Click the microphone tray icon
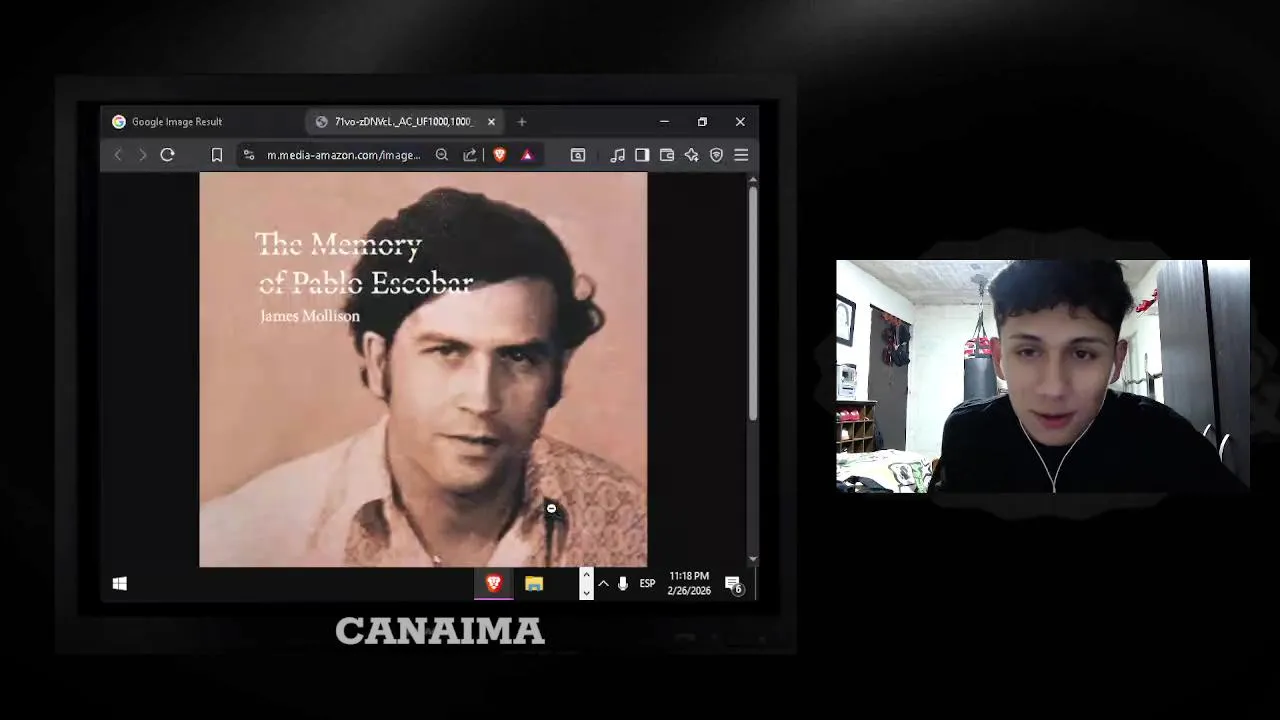Image resolution: width=1280 pixels, height=720 pixels. (x=622, y=584)
